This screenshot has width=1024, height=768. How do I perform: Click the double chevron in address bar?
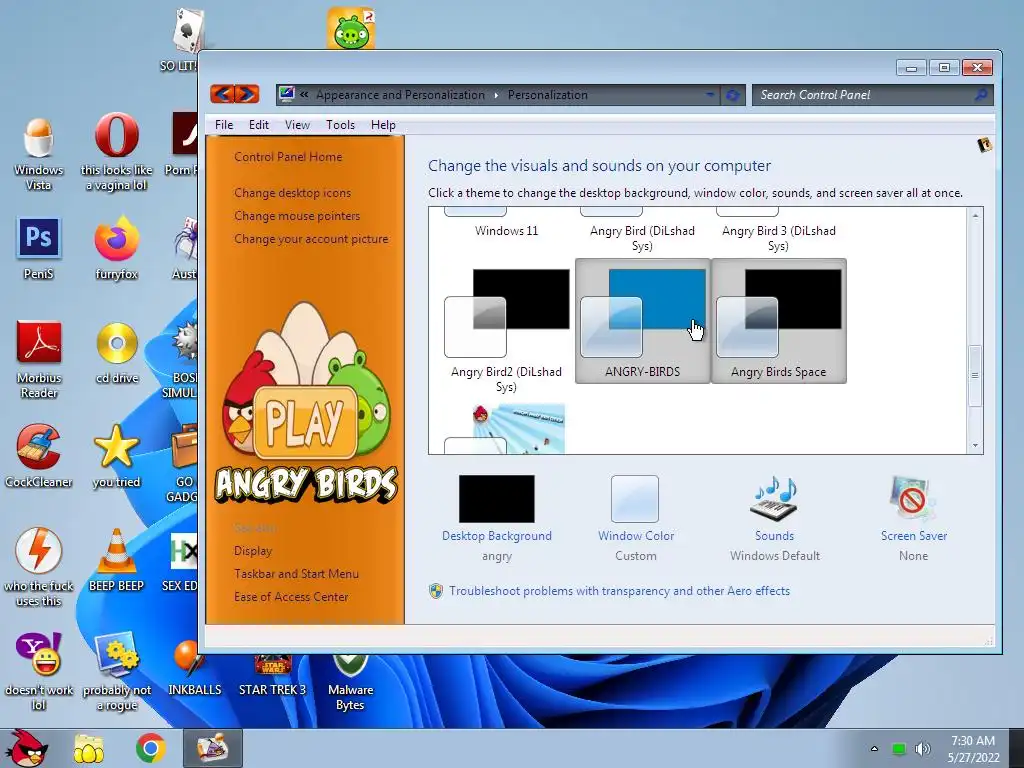304,95
